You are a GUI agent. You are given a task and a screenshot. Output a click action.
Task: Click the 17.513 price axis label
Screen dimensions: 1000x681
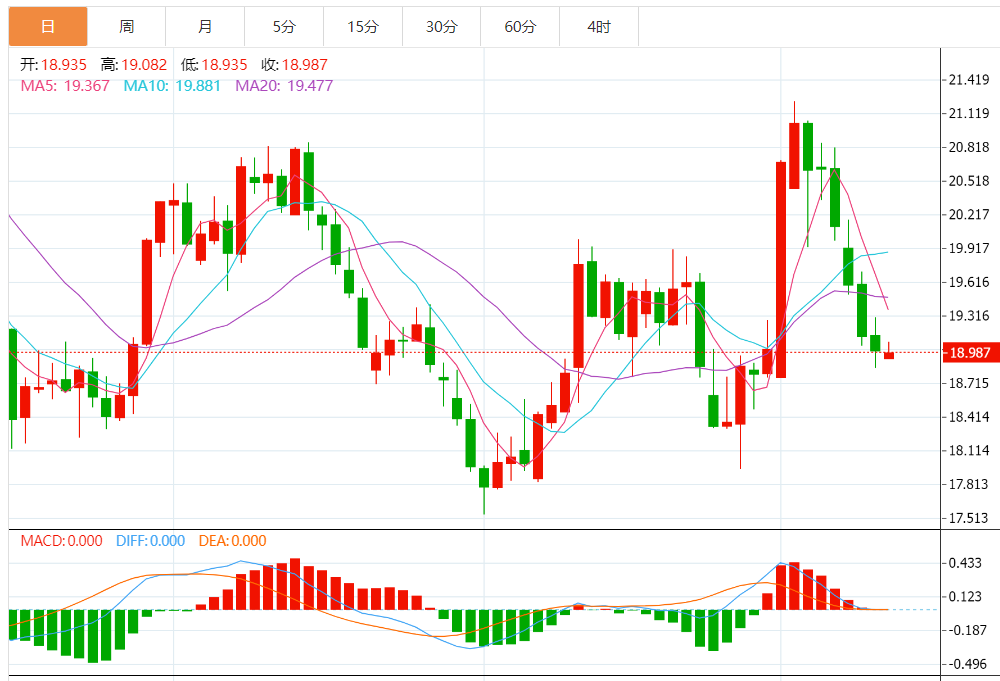pyautogui.click(x=969, y=518)
